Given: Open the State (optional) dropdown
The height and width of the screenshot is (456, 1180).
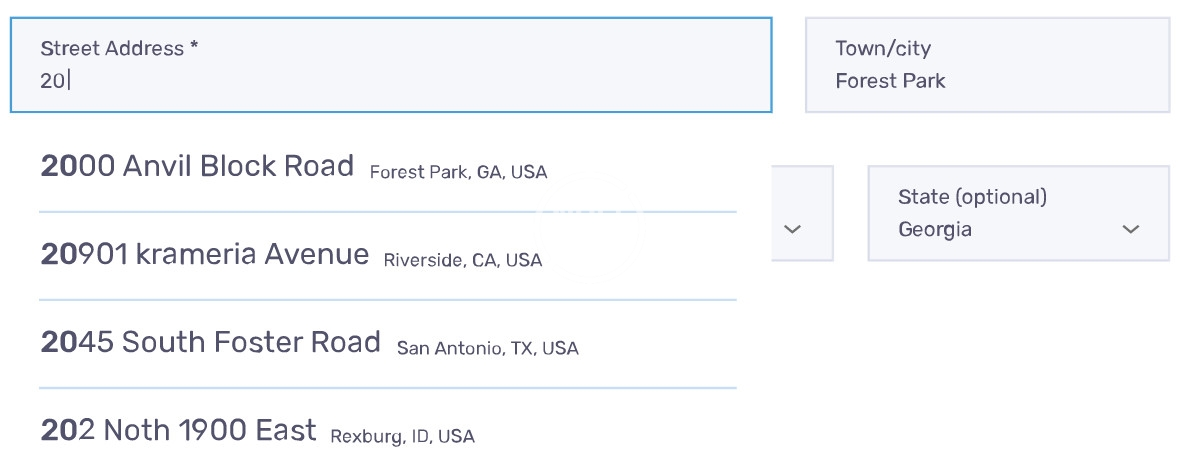Looking at the screenshot, I should pyautogui.click(x=1017, y=214).
